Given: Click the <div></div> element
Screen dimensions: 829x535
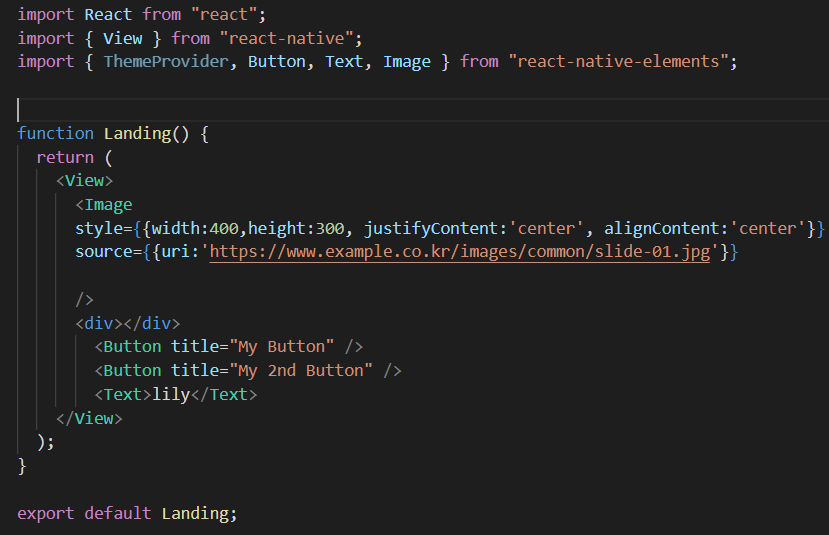Looking at the screenshot, I should click(x=127, y=323).
